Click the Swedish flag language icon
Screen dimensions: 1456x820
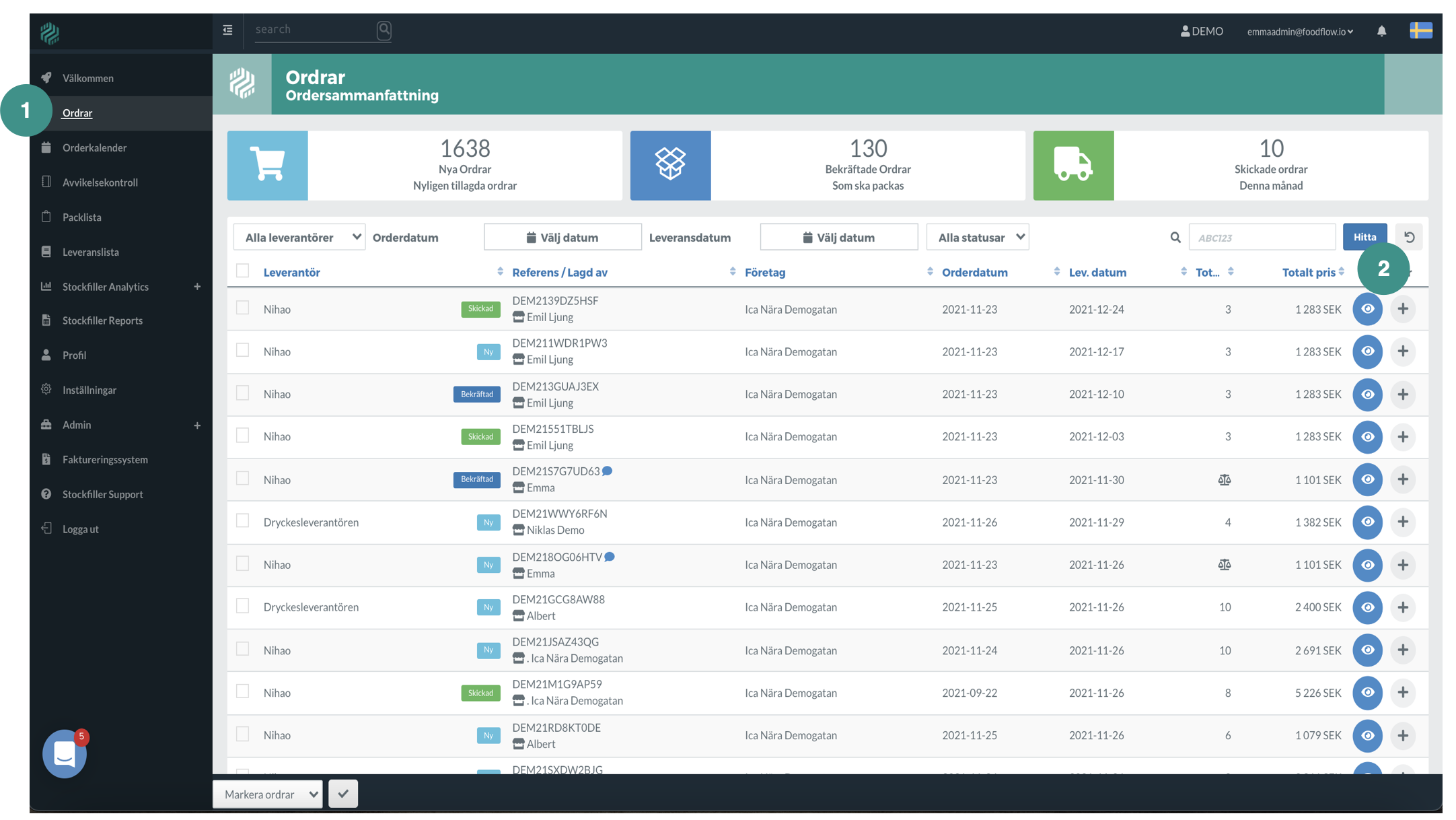(x=1420, y=31)
